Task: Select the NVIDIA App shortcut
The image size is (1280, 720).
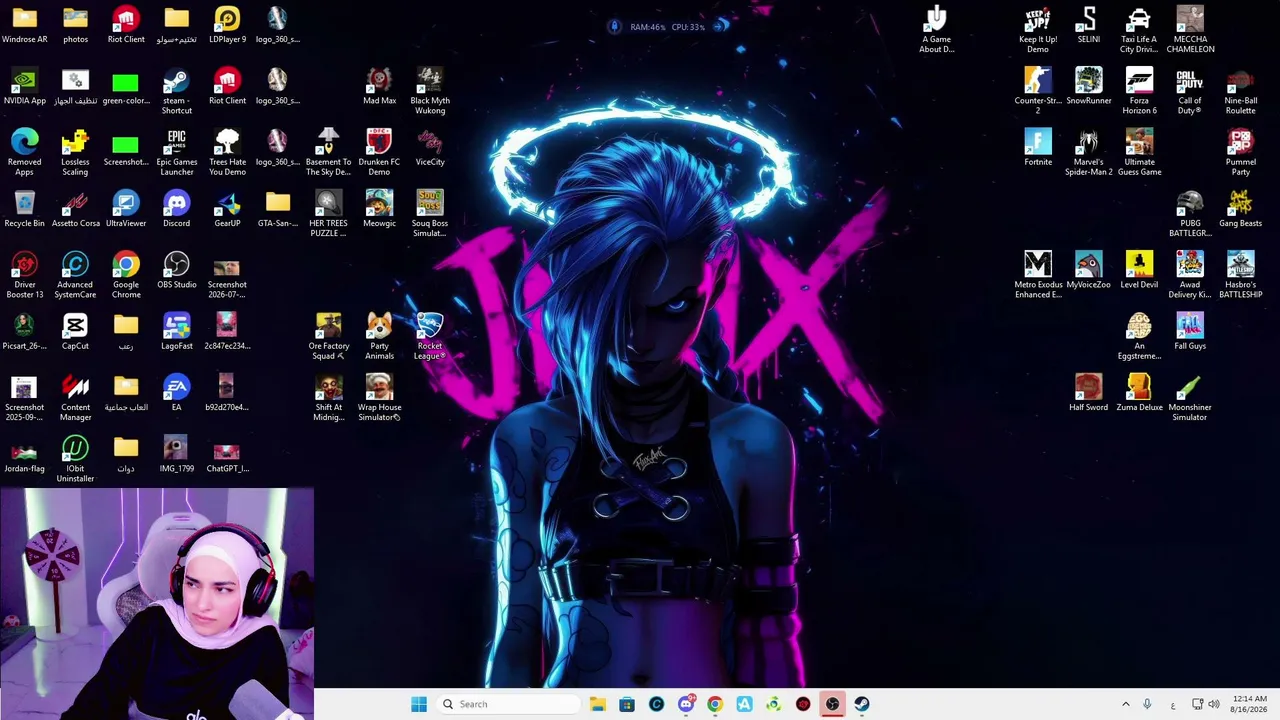Action: click(25, 87)
